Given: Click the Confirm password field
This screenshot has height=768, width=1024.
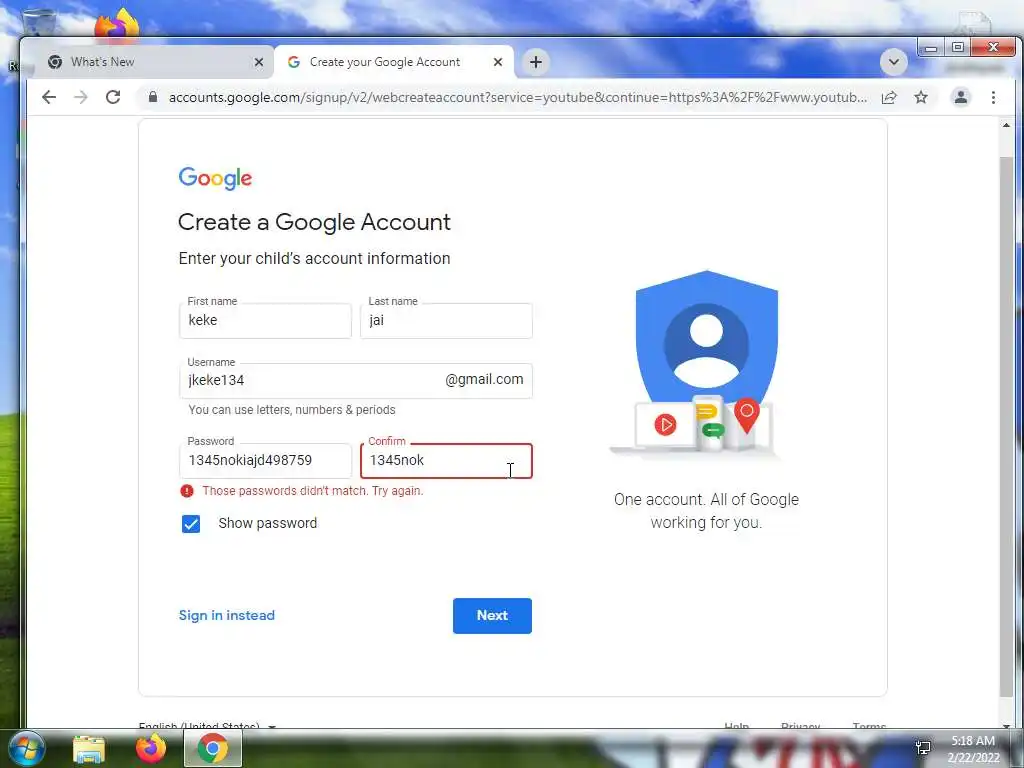Looking at the screenshot, I should tap(446, 460).
